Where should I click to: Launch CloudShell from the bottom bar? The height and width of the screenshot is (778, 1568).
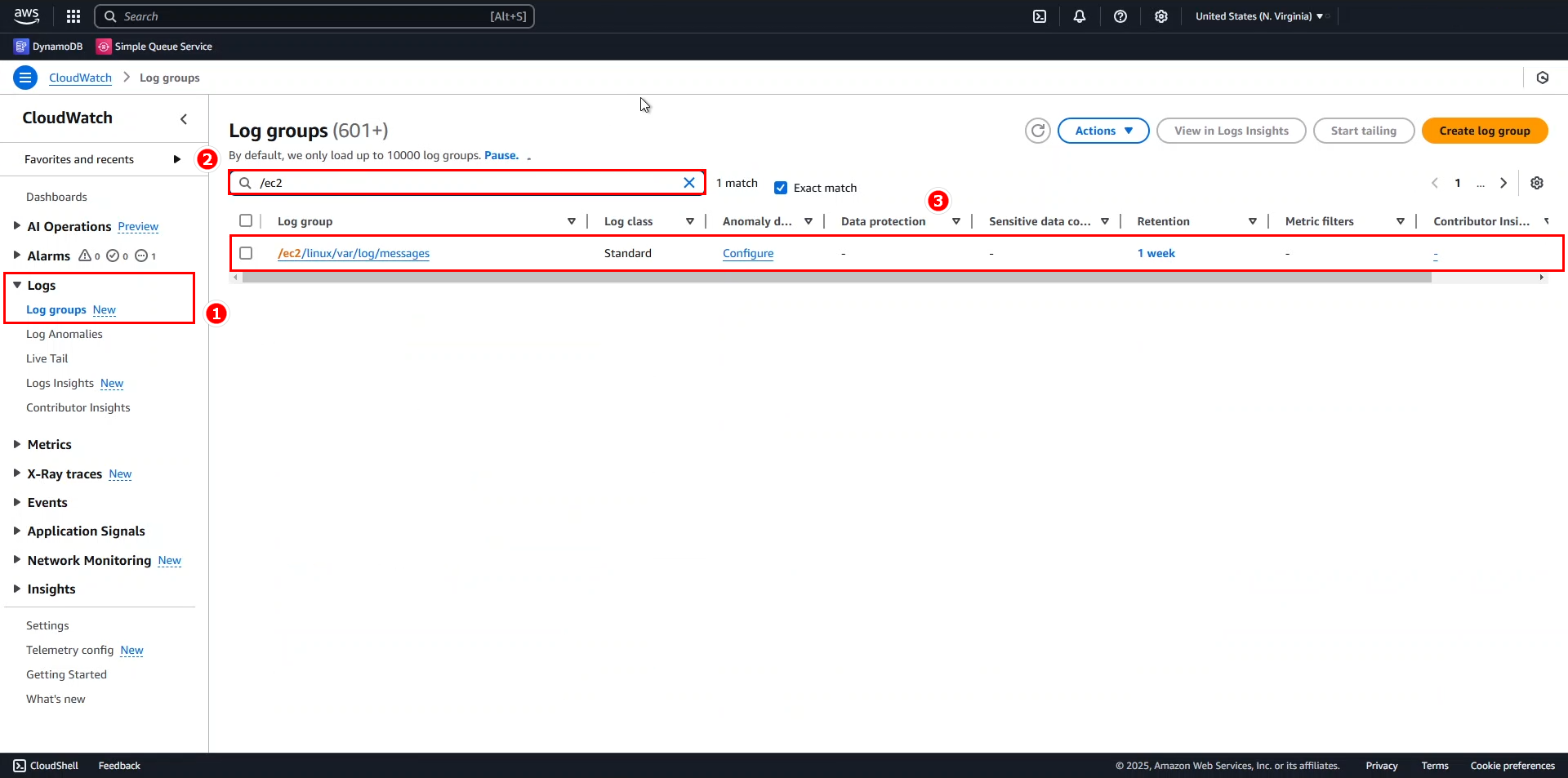[46, 765]
